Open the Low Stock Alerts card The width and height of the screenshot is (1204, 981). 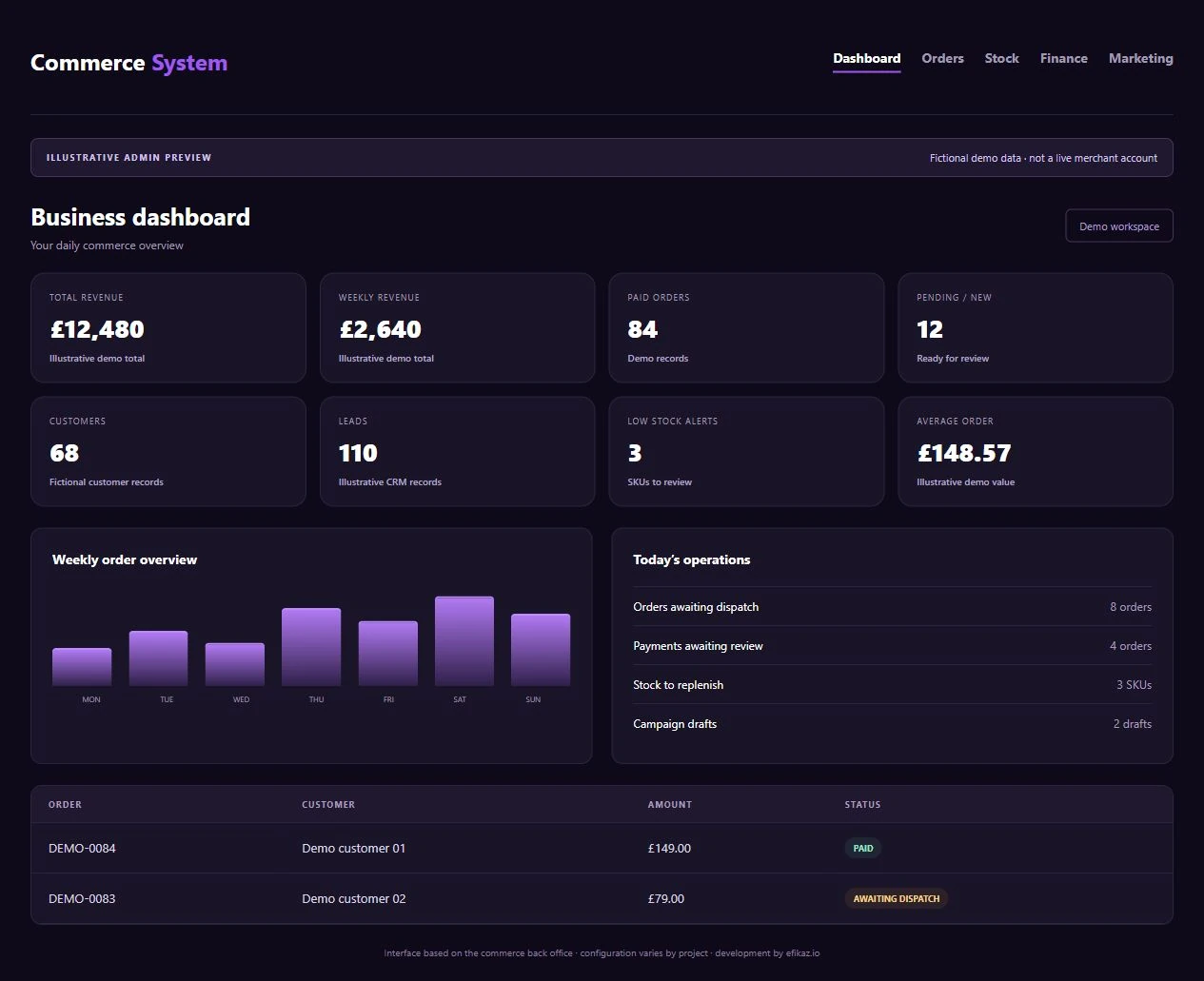pyautogui.click(x=746, y=452)
